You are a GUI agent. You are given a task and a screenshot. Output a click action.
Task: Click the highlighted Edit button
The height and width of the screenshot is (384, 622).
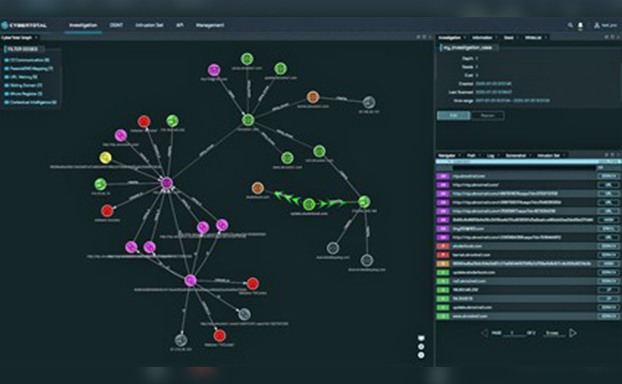coord(454,115)
